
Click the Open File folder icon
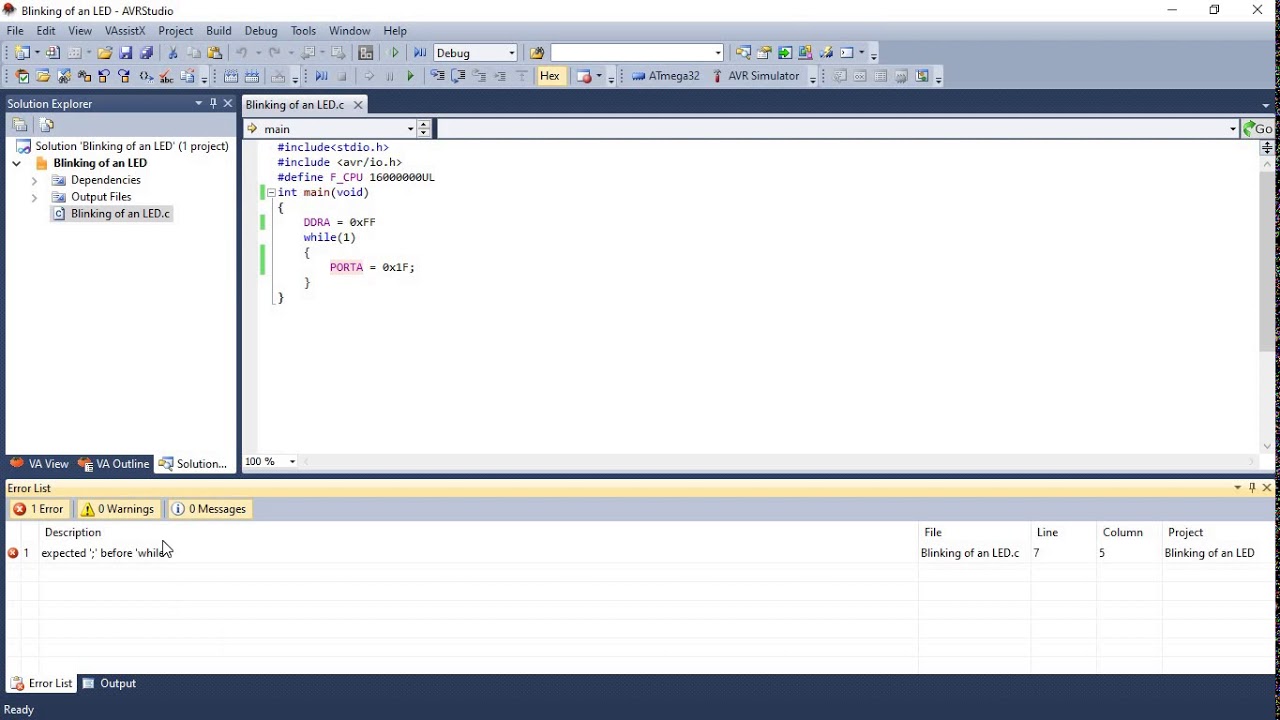tap(104, 53)
